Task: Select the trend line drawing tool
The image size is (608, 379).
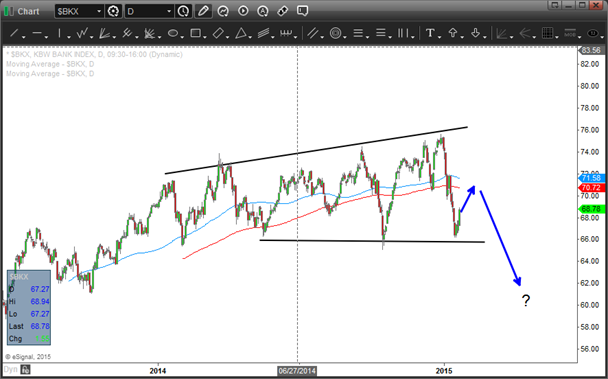Action: tap(14, 33)
